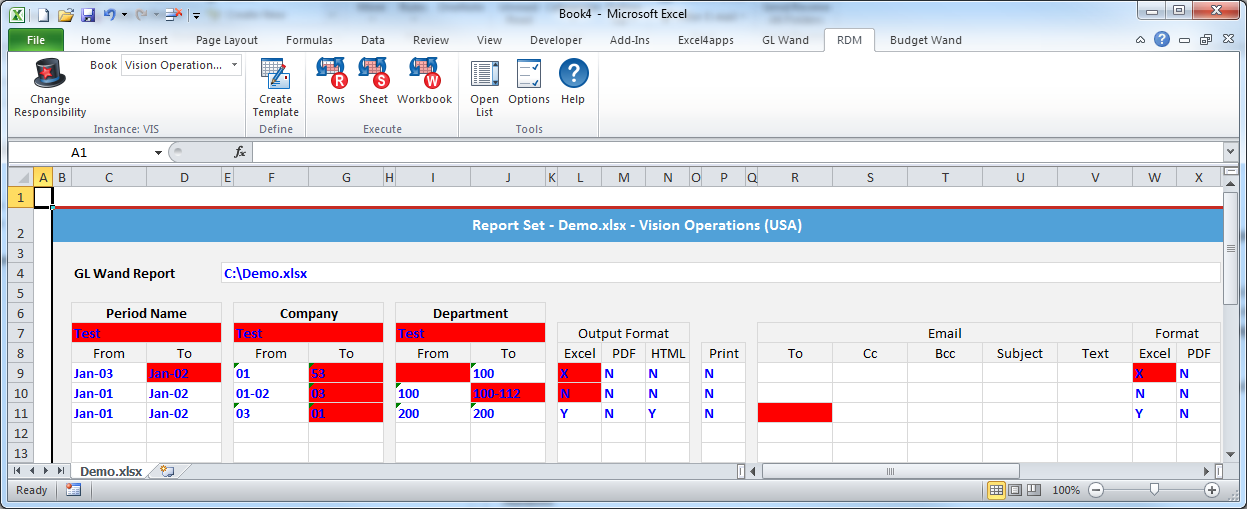Undo the last action

[109, 15]
